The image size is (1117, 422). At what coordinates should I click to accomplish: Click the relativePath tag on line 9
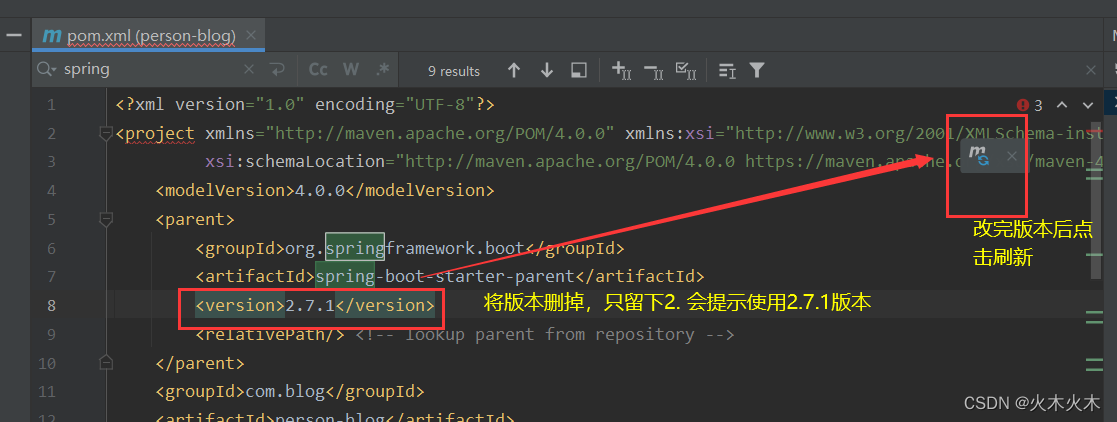click(x=271, y=334)
